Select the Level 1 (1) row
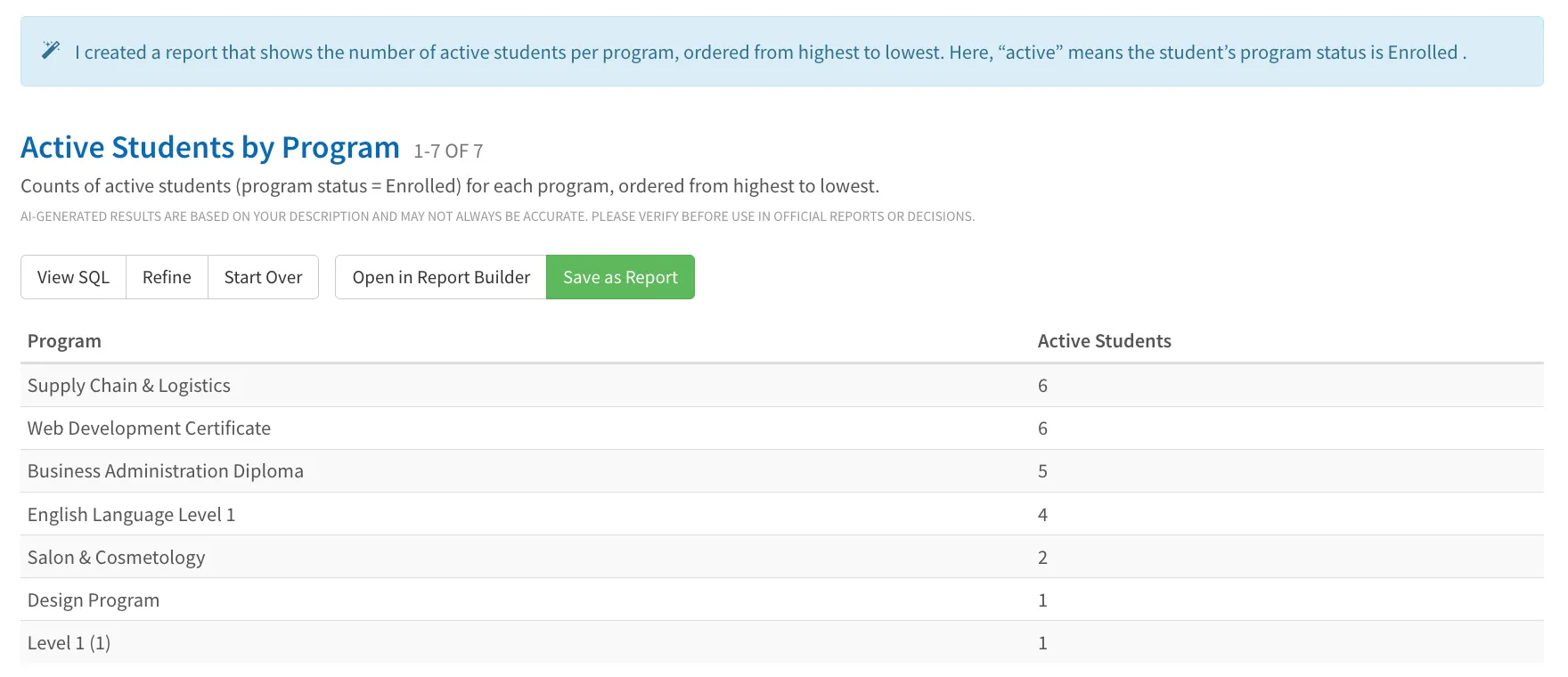 782,642
